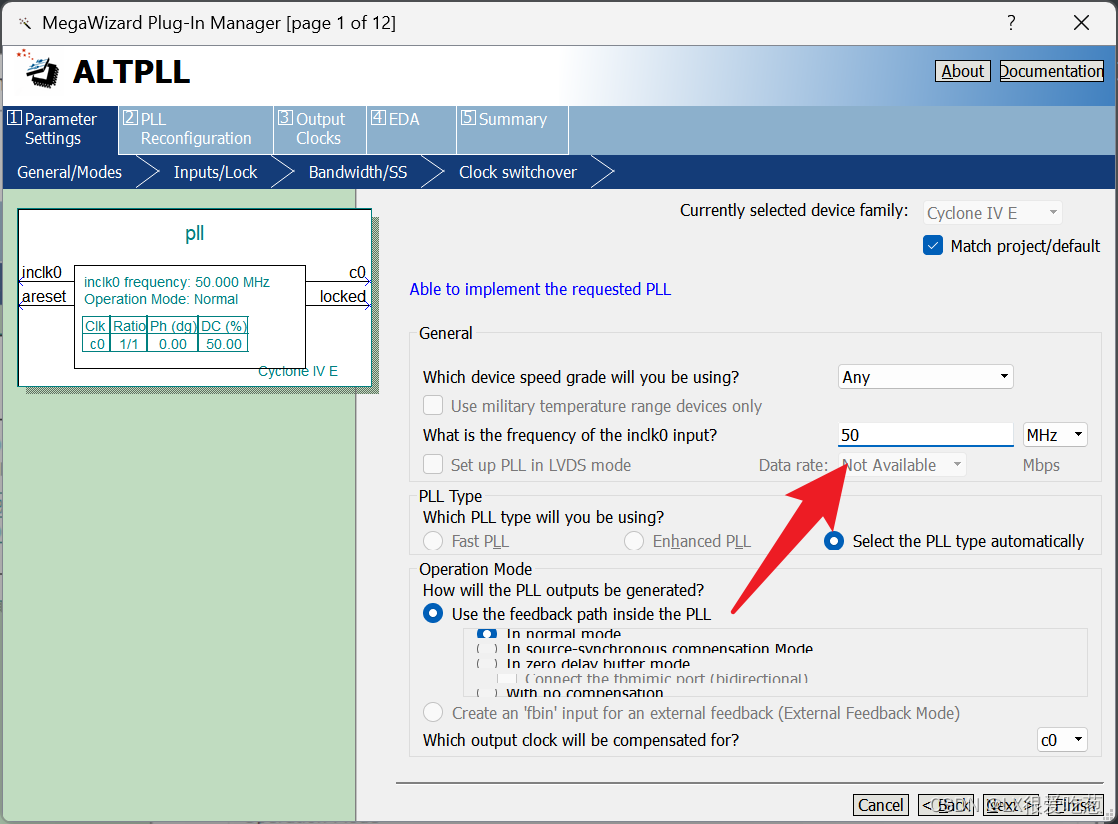The width and height of the screenshot is (1118, 824).
Task: Select zero delay buffer mode option
Action: [487, 664]
